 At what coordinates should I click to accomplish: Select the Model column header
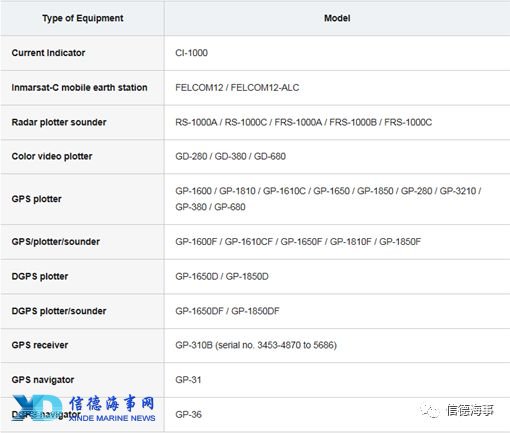337,18
